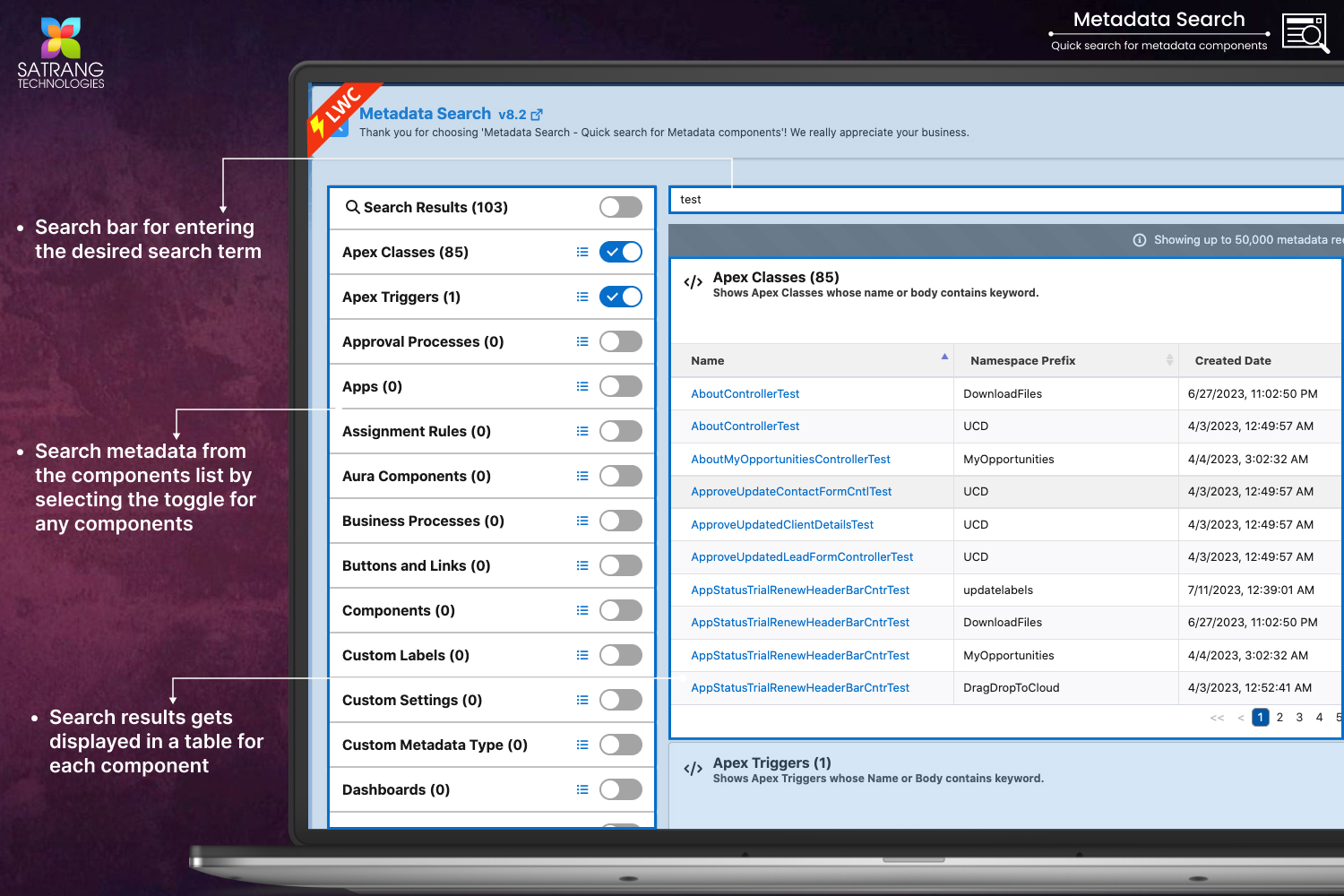Image resolution: width=1344 pixels, height=896 pixels.
Task: Open AboutControllerTest with DownloadFiles namespace
Action: pyautogui.click(x=745, y=393)
